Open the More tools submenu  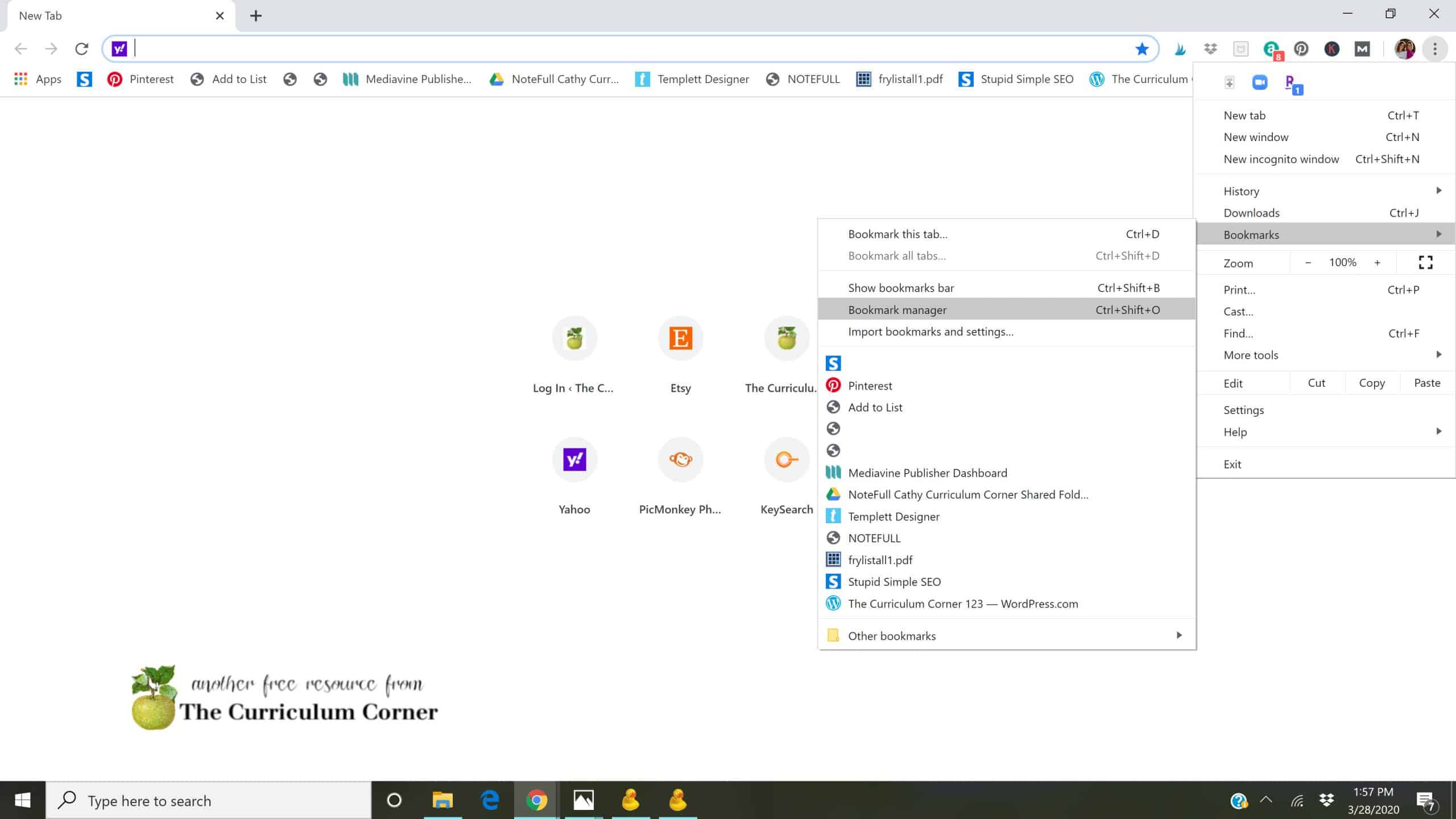click(x=1251, y=354)
